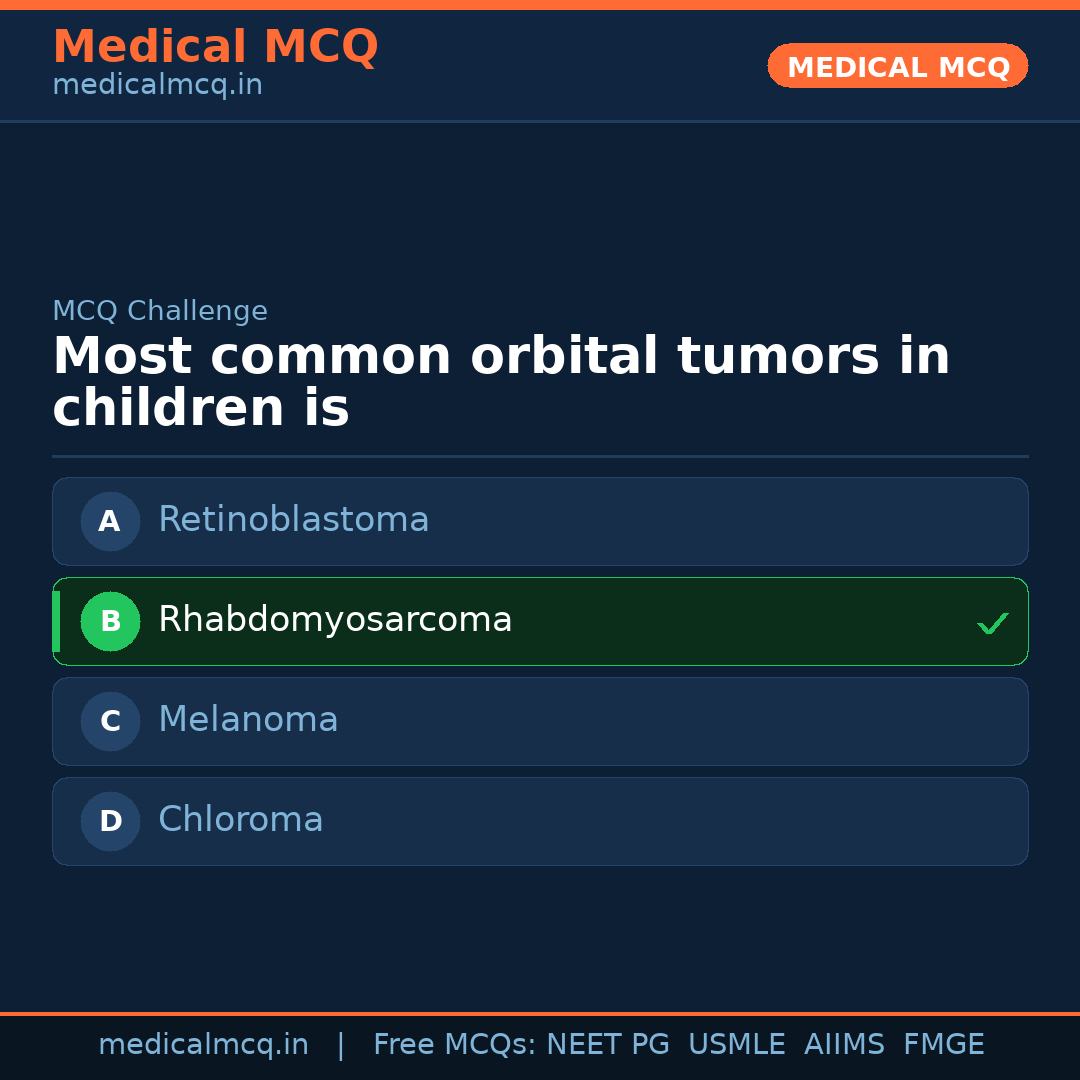
Task: Pick the Melanoma answer text
Action: click(248, 720)
